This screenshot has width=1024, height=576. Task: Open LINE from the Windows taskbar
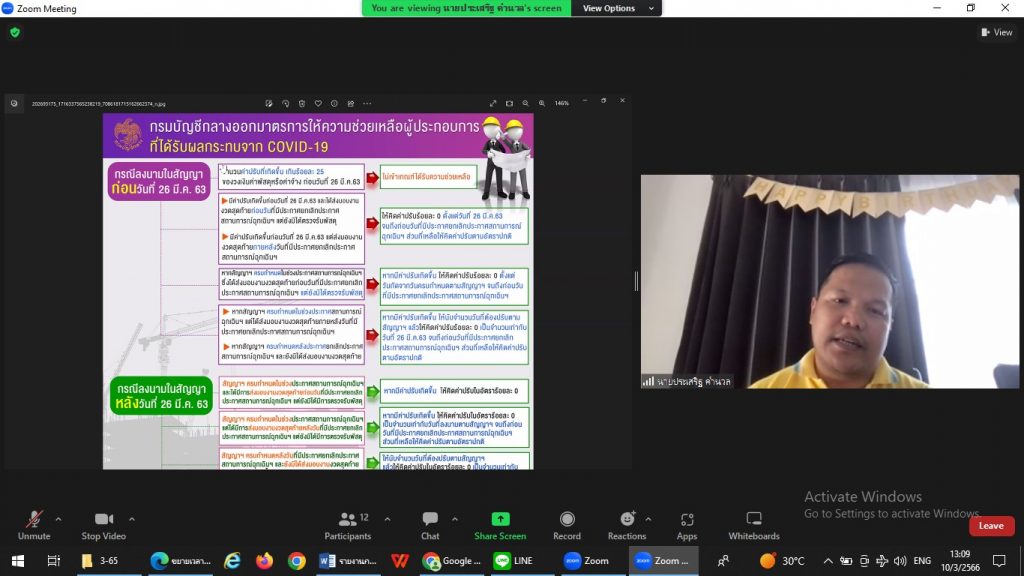514,561
